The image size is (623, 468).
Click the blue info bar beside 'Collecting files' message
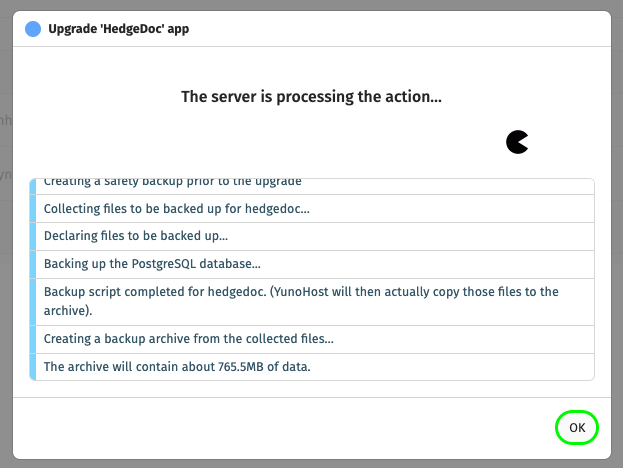coord(33,209)
